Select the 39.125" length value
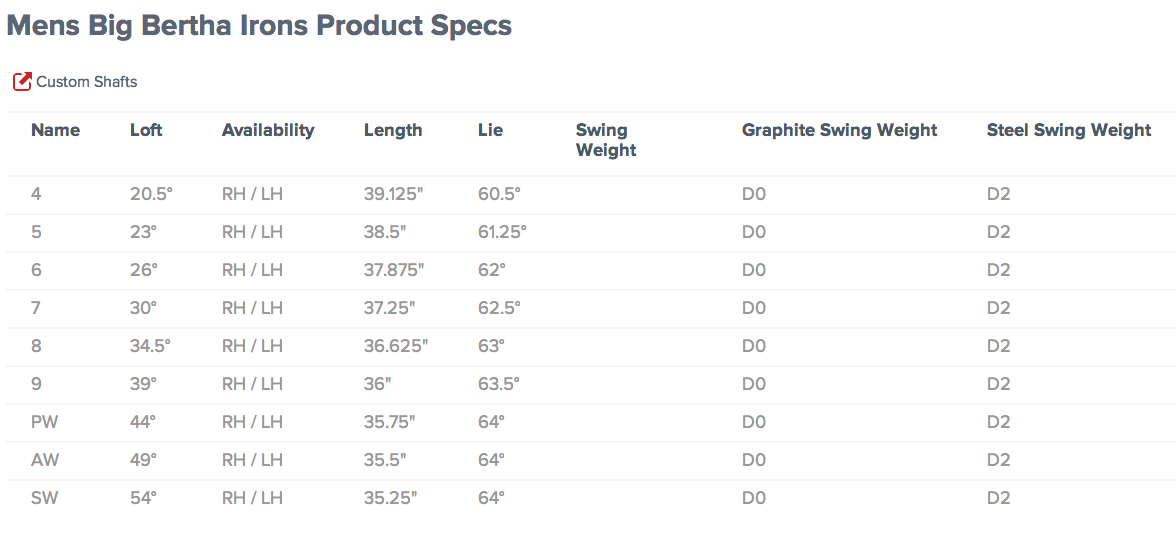Image resolution: width=1176 pixels, height=545 pixels. (x=394, y=194)
